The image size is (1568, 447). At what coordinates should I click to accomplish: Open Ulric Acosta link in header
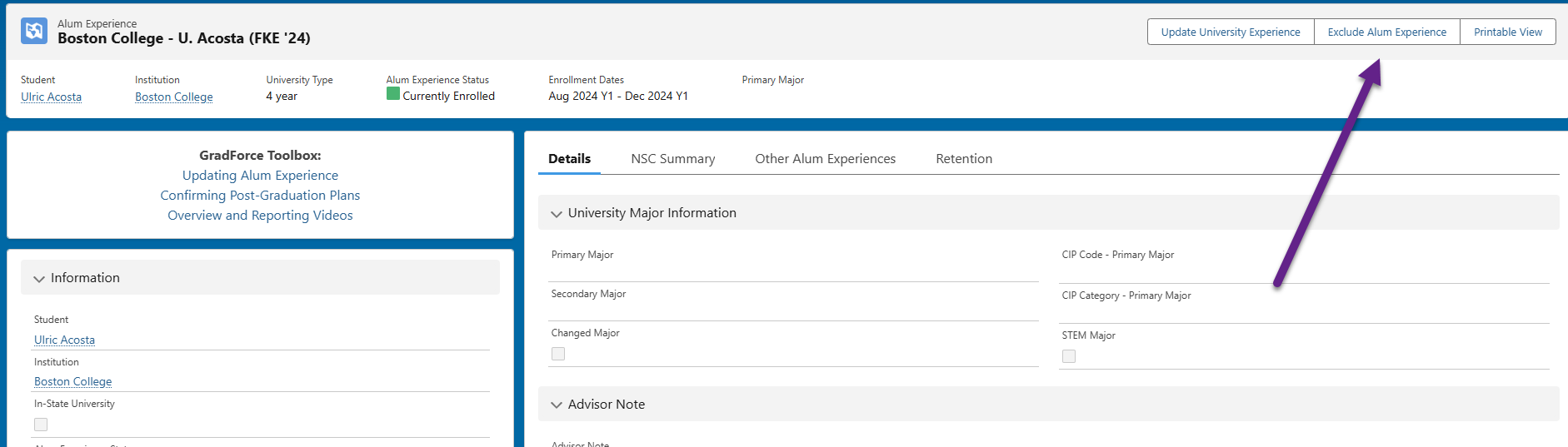tap(51, 97)
